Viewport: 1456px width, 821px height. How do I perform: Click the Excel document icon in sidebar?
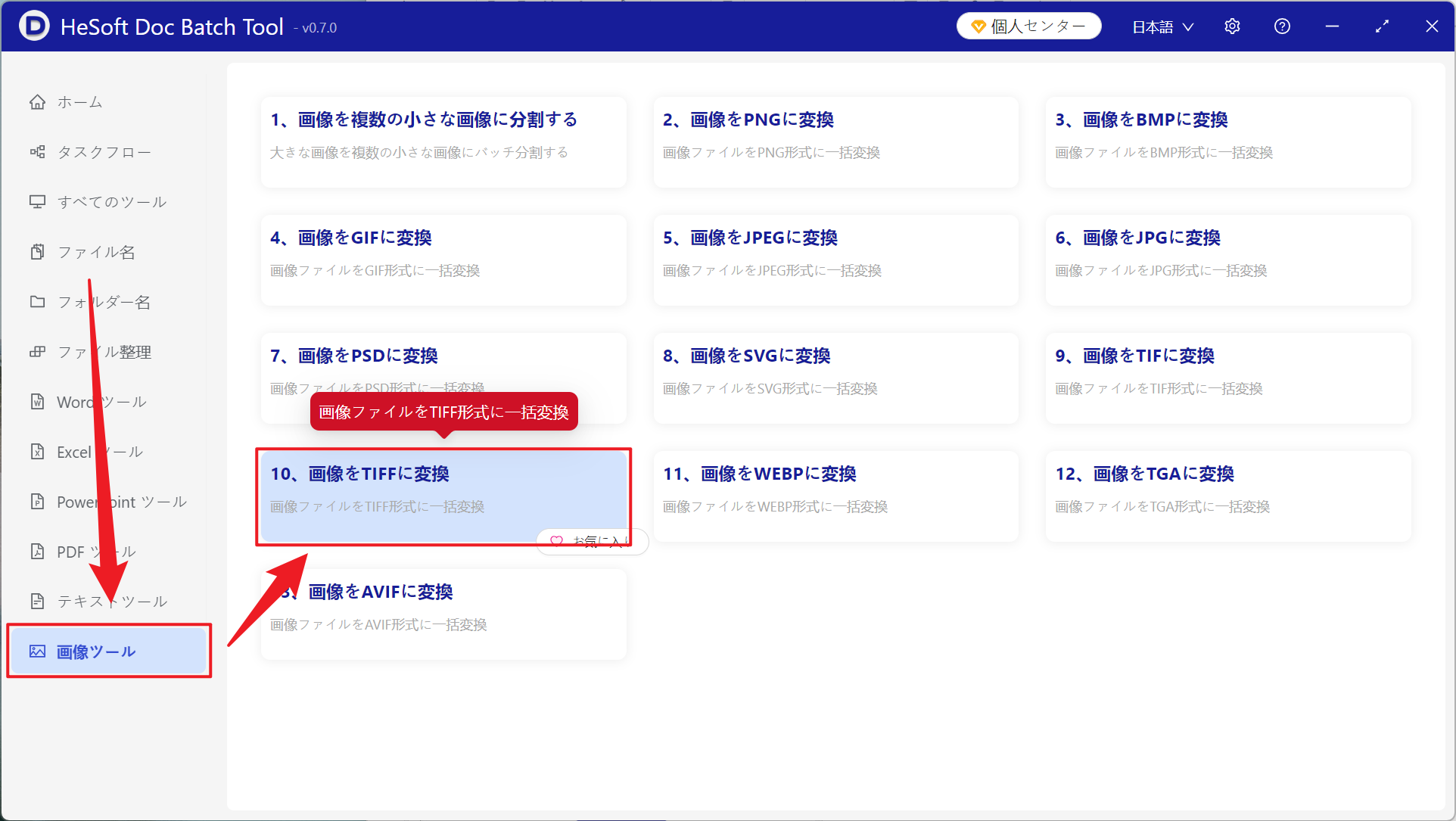click(x=37, y=452)
